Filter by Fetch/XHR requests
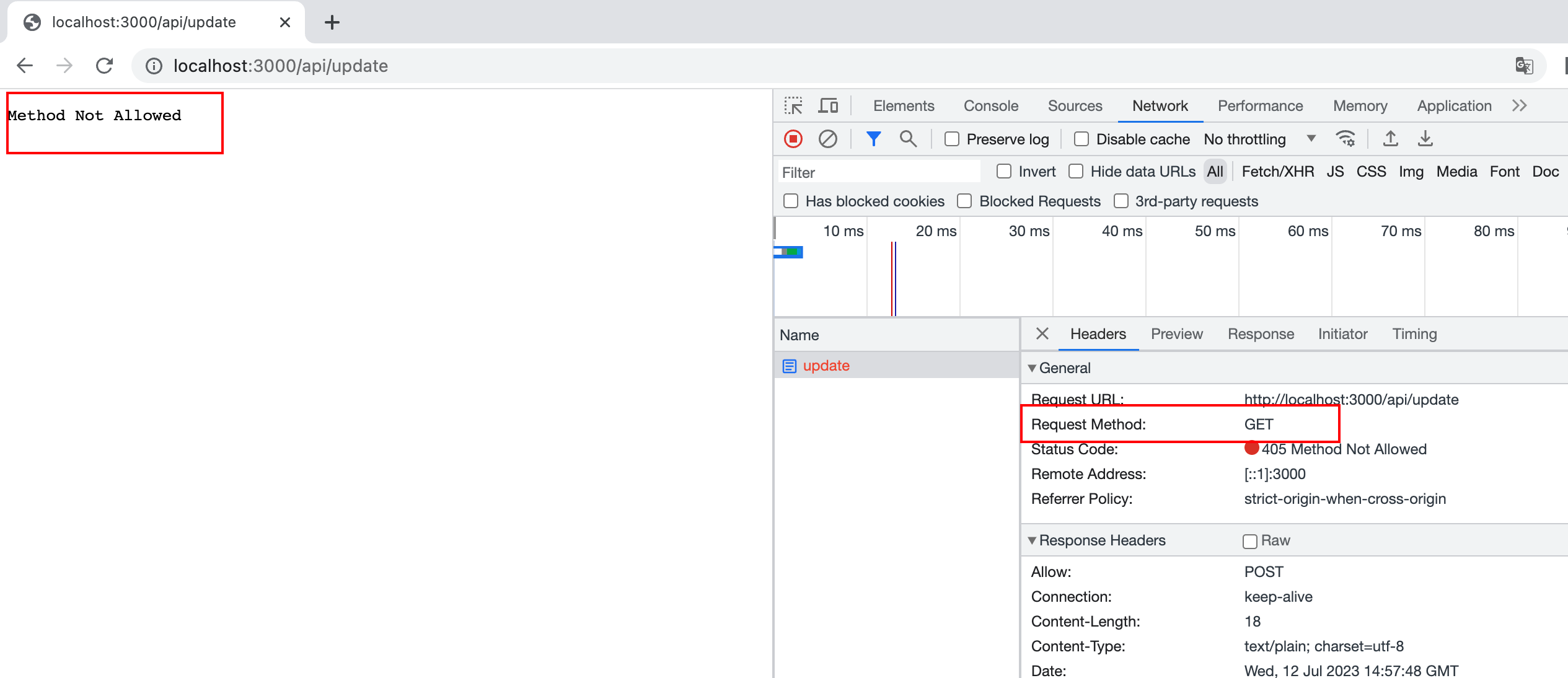The height and width of the screenshot is (678, 1568). [x=1277, y=172]
